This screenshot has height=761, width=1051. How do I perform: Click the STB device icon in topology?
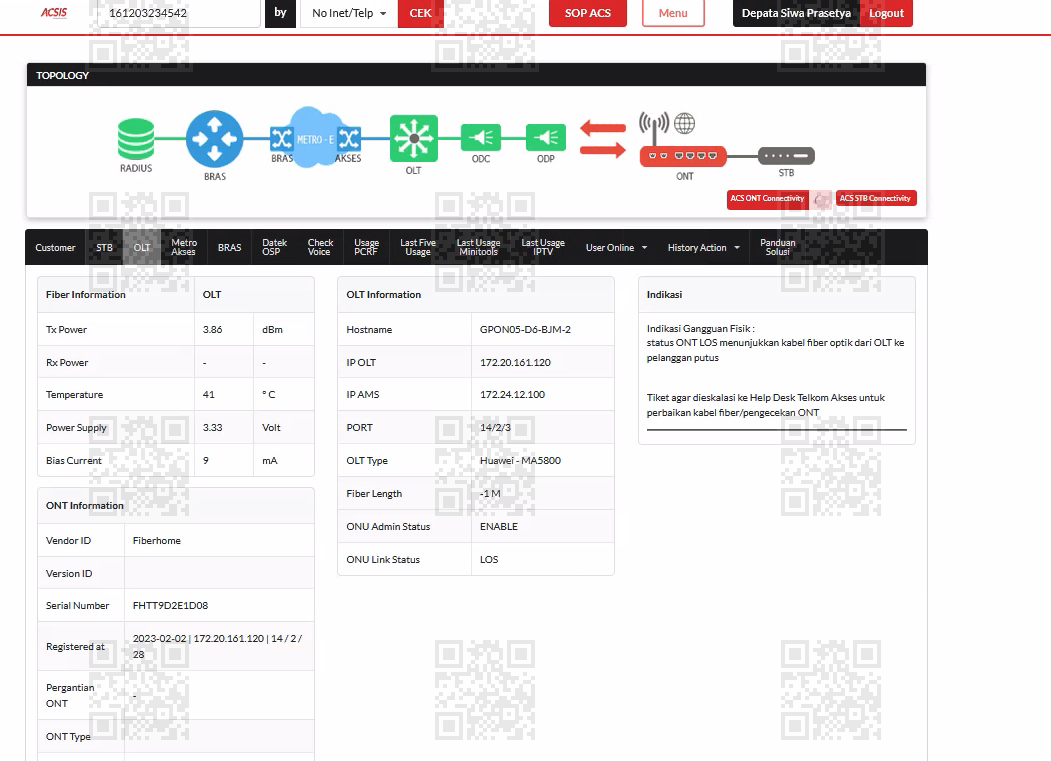click(x=786, y=156)
